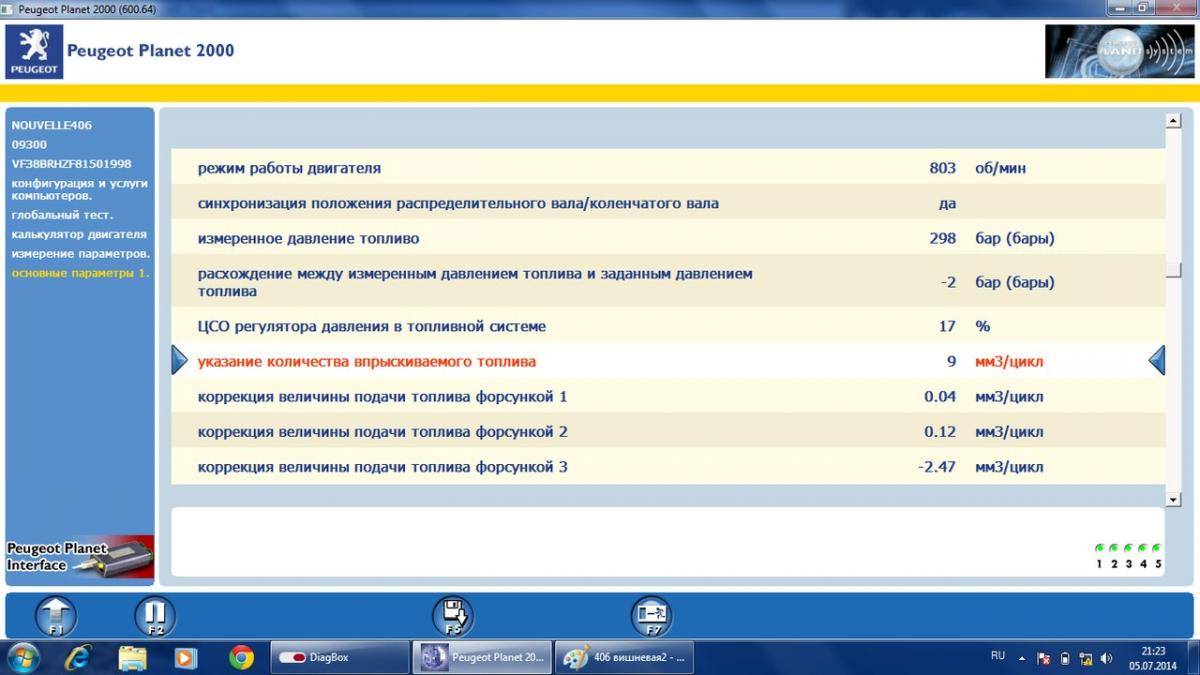Click green status indicator number 5
This screenshot has width=1200, height=675.
(1158, 548)
